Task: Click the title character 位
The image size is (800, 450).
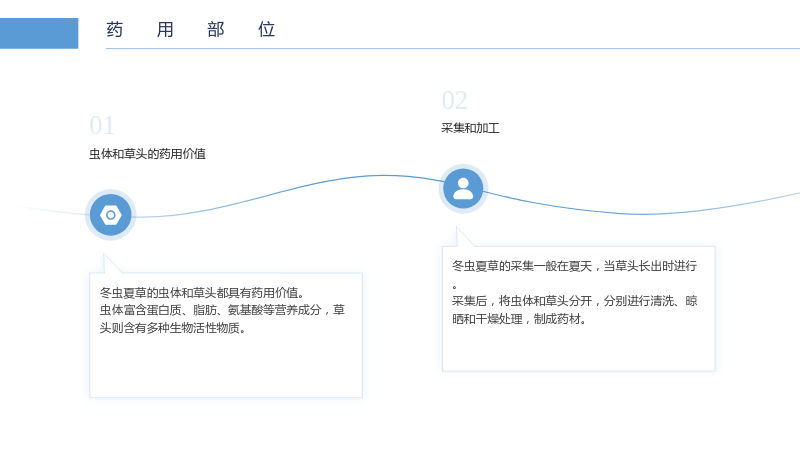Action: click(266, 30)
